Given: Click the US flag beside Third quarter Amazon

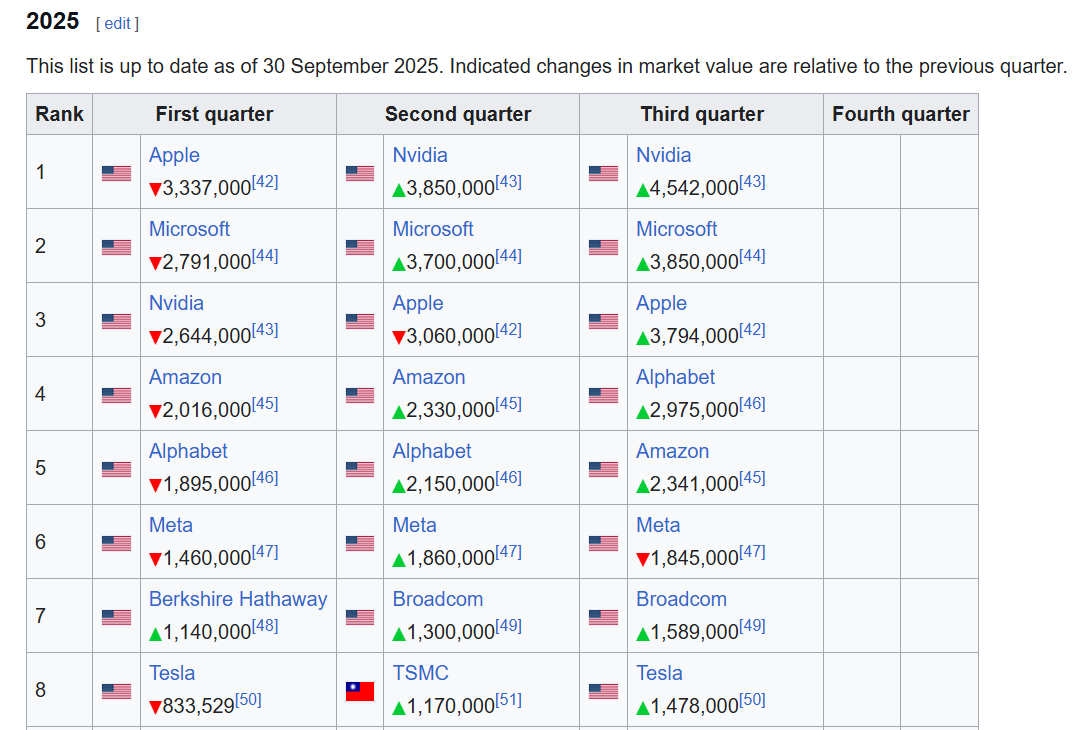Looking at the screenshot, I should pyautogui.click(x=603, y=469).
